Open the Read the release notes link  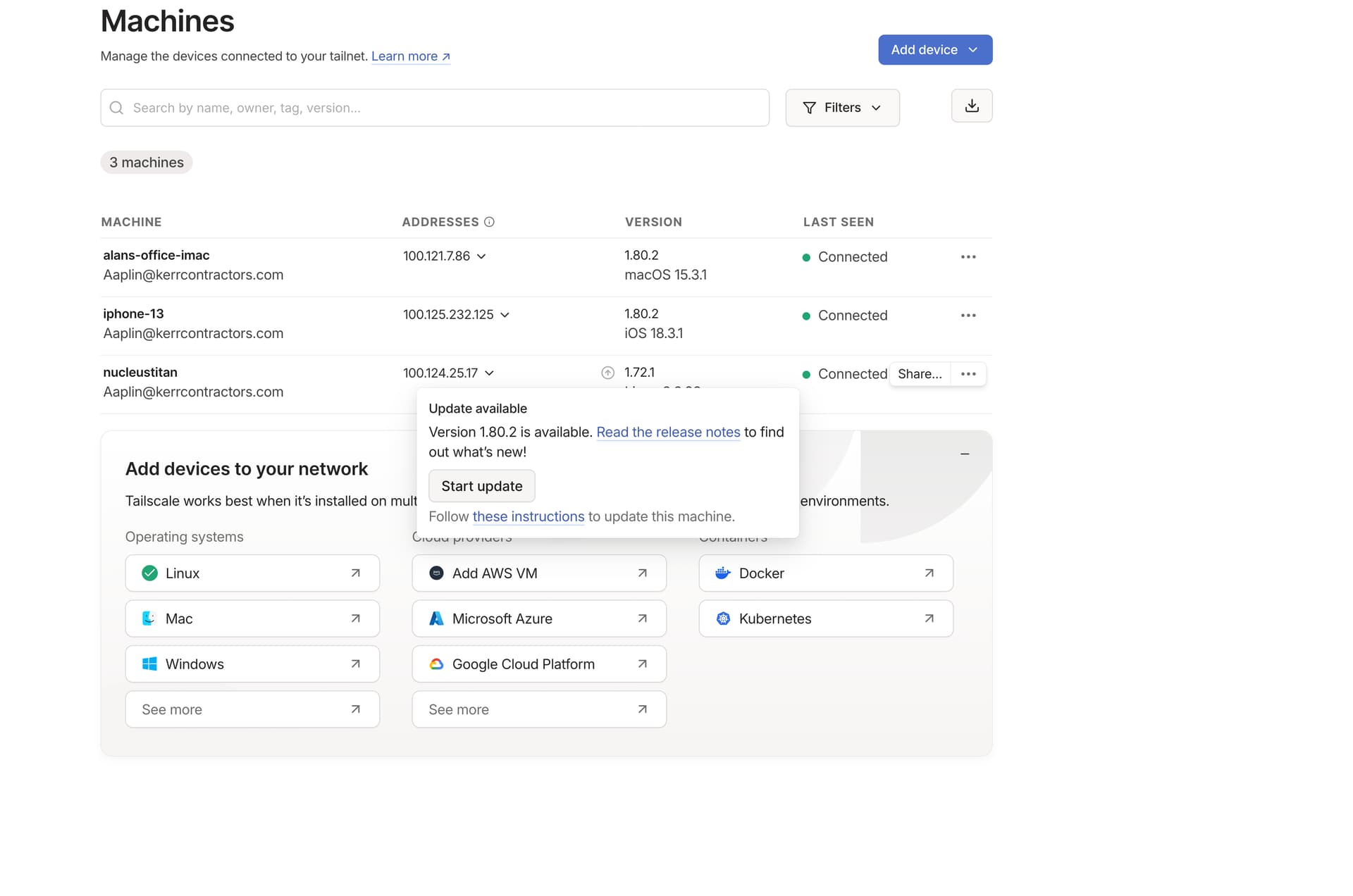click(x=667, y=432)
